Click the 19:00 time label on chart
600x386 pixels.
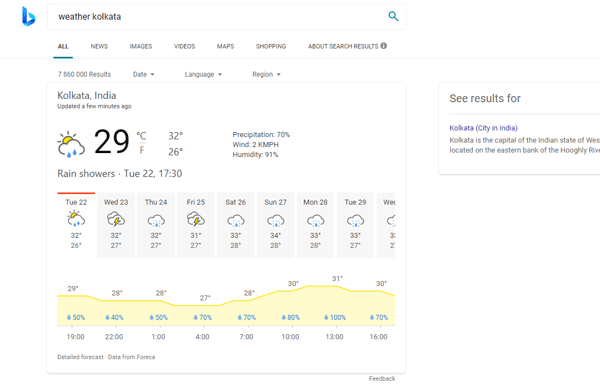point(75,337)
